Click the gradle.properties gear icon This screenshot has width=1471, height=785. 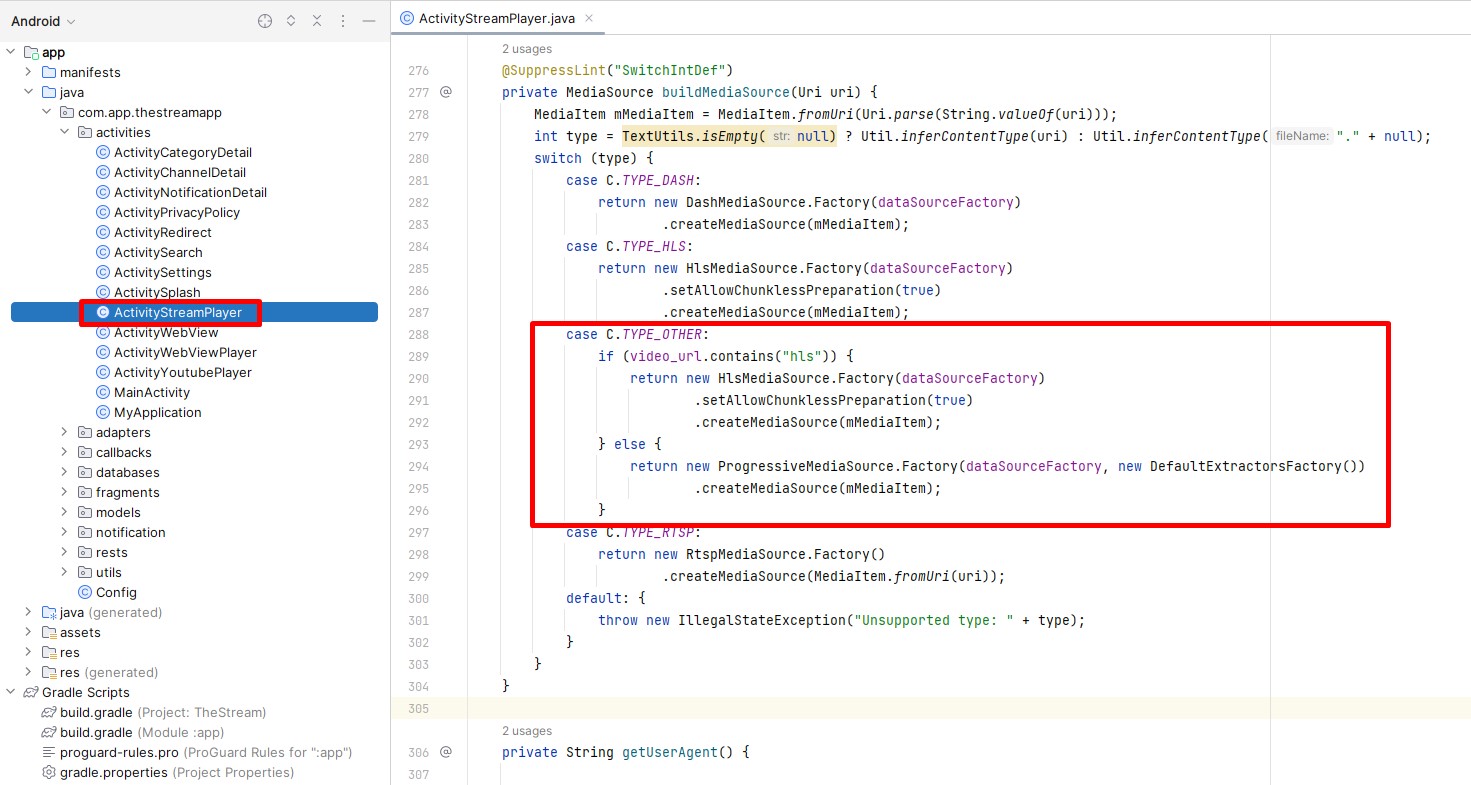coord(49,772)
